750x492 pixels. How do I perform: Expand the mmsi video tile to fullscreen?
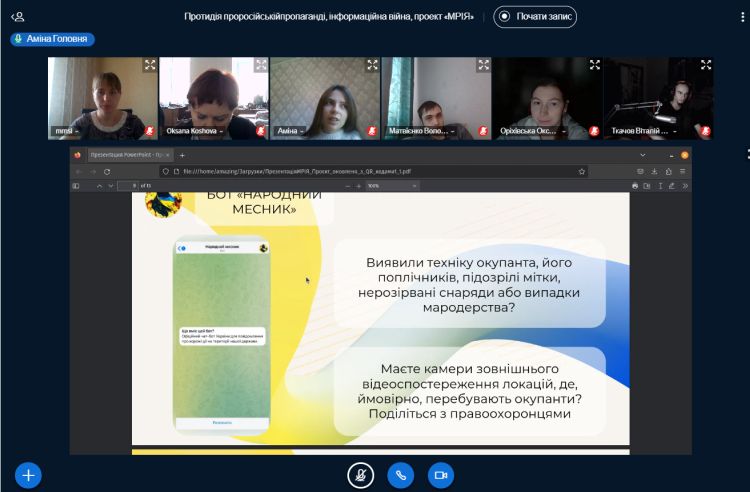point(149,65)
